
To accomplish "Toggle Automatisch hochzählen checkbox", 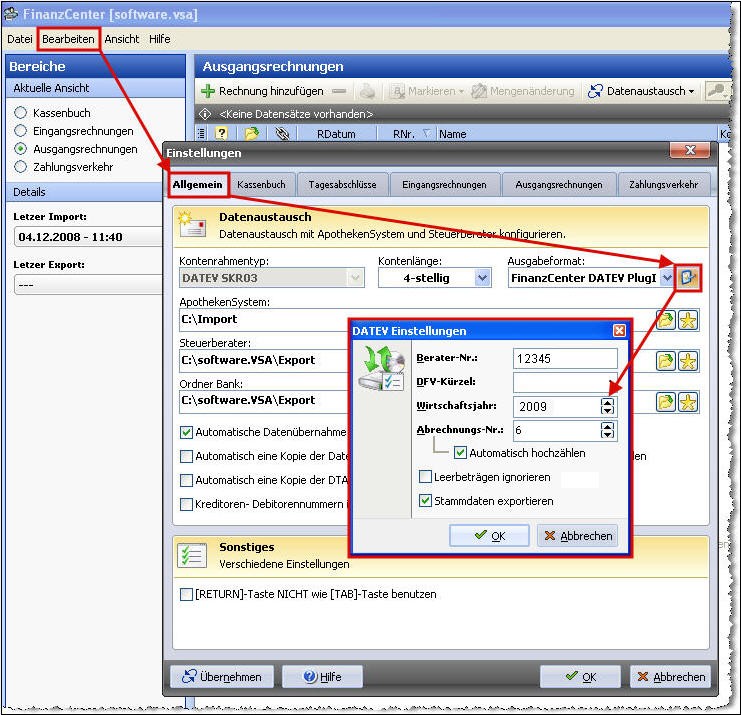I will 461,453.
